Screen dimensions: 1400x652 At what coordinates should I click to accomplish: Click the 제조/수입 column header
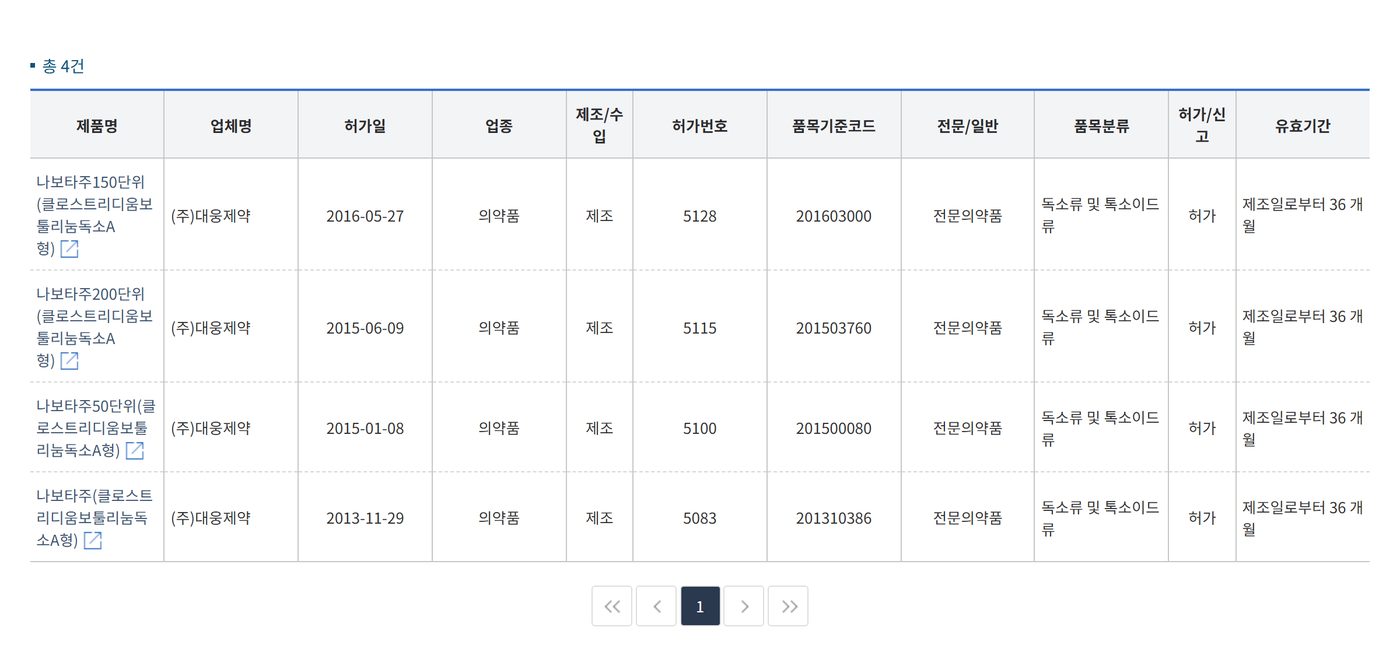tap(600, 125)
